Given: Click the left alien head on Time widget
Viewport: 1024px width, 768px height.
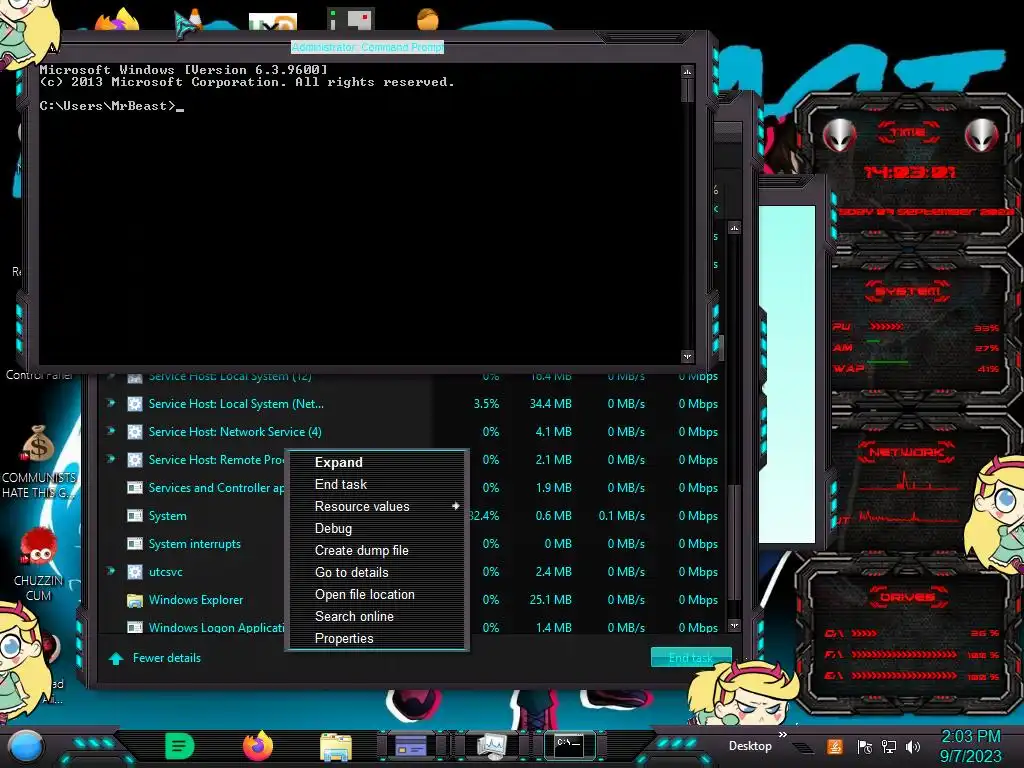Looking at the screenshot, I should coord(839,136).
